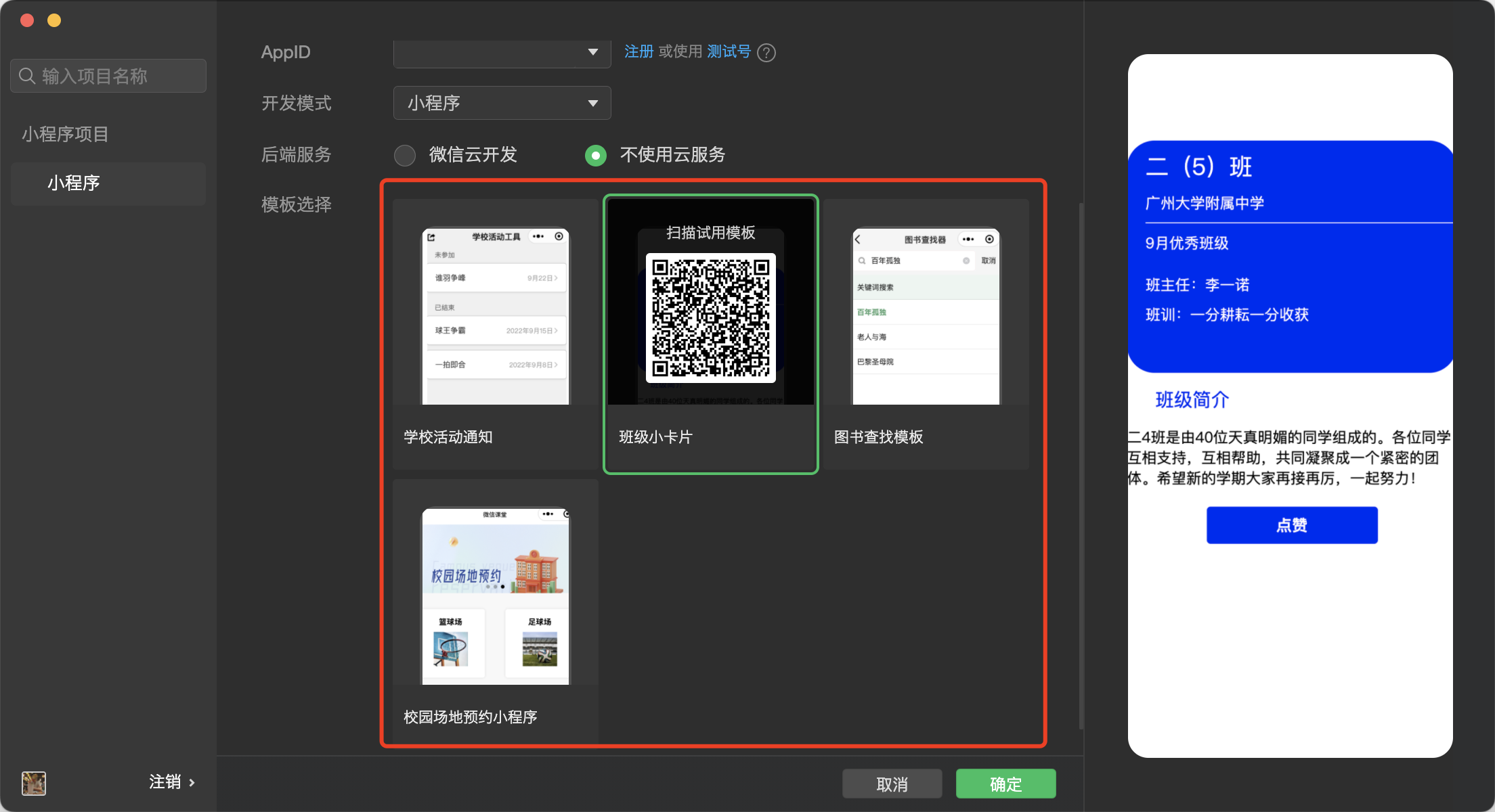Open the 测试号 link
Image resolution: width=1495 pixels, height=812 pixels.
(x=729, y=52)
